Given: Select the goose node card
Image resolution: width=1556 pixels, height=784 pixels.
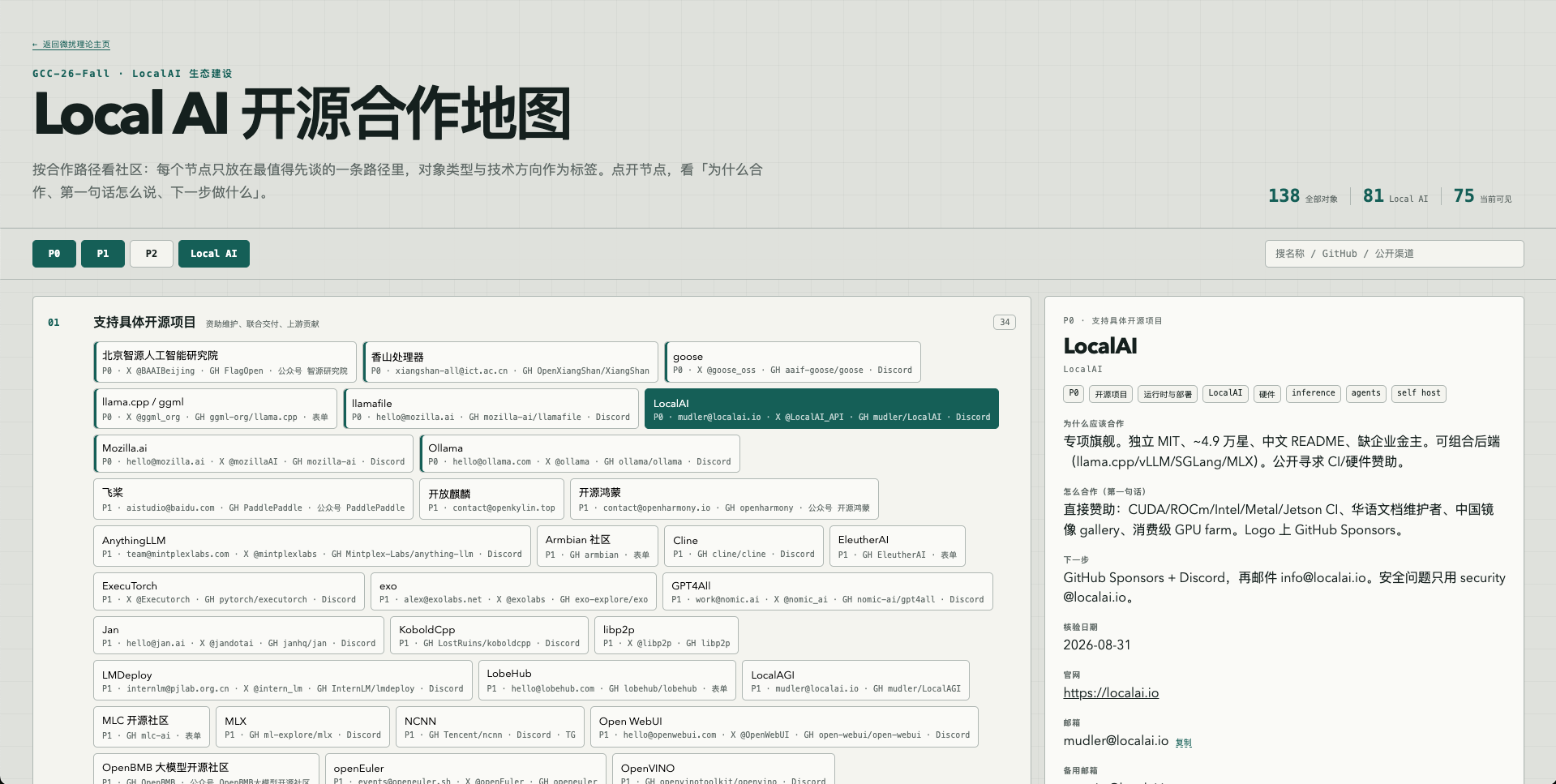Looking at the screenshot, I should (x=792, y=362).
